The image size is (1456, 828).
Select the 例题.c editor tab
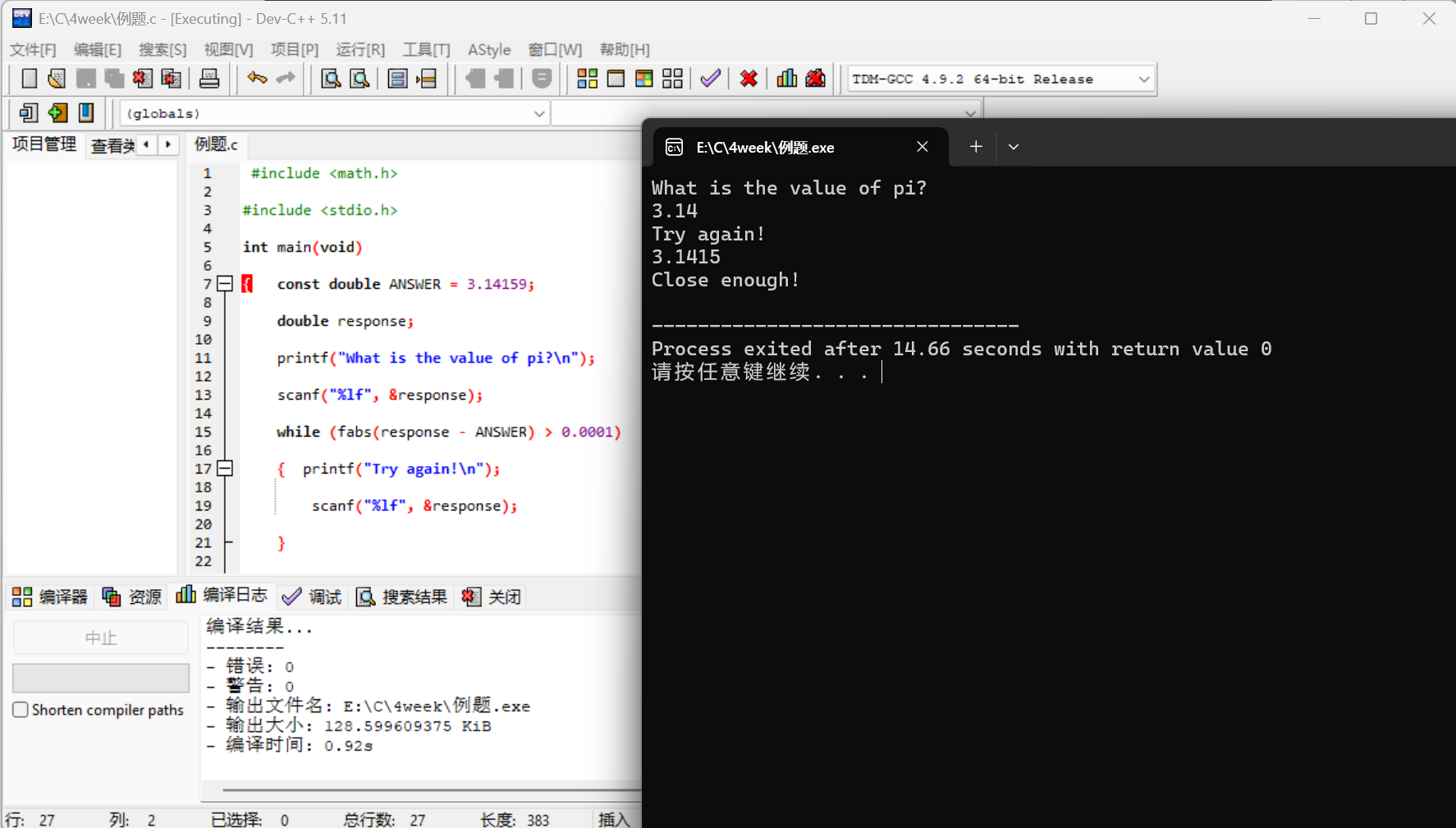tap(217, 144)
